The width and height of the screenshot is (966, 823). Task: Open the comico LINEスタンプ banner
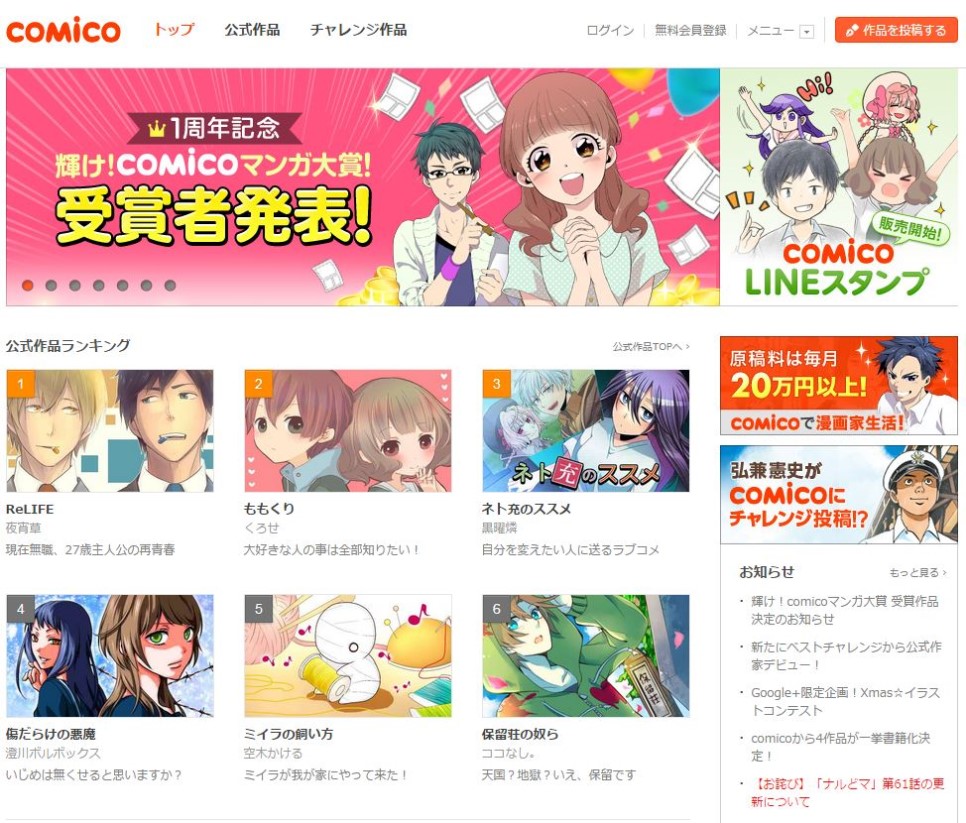[838, 187]
